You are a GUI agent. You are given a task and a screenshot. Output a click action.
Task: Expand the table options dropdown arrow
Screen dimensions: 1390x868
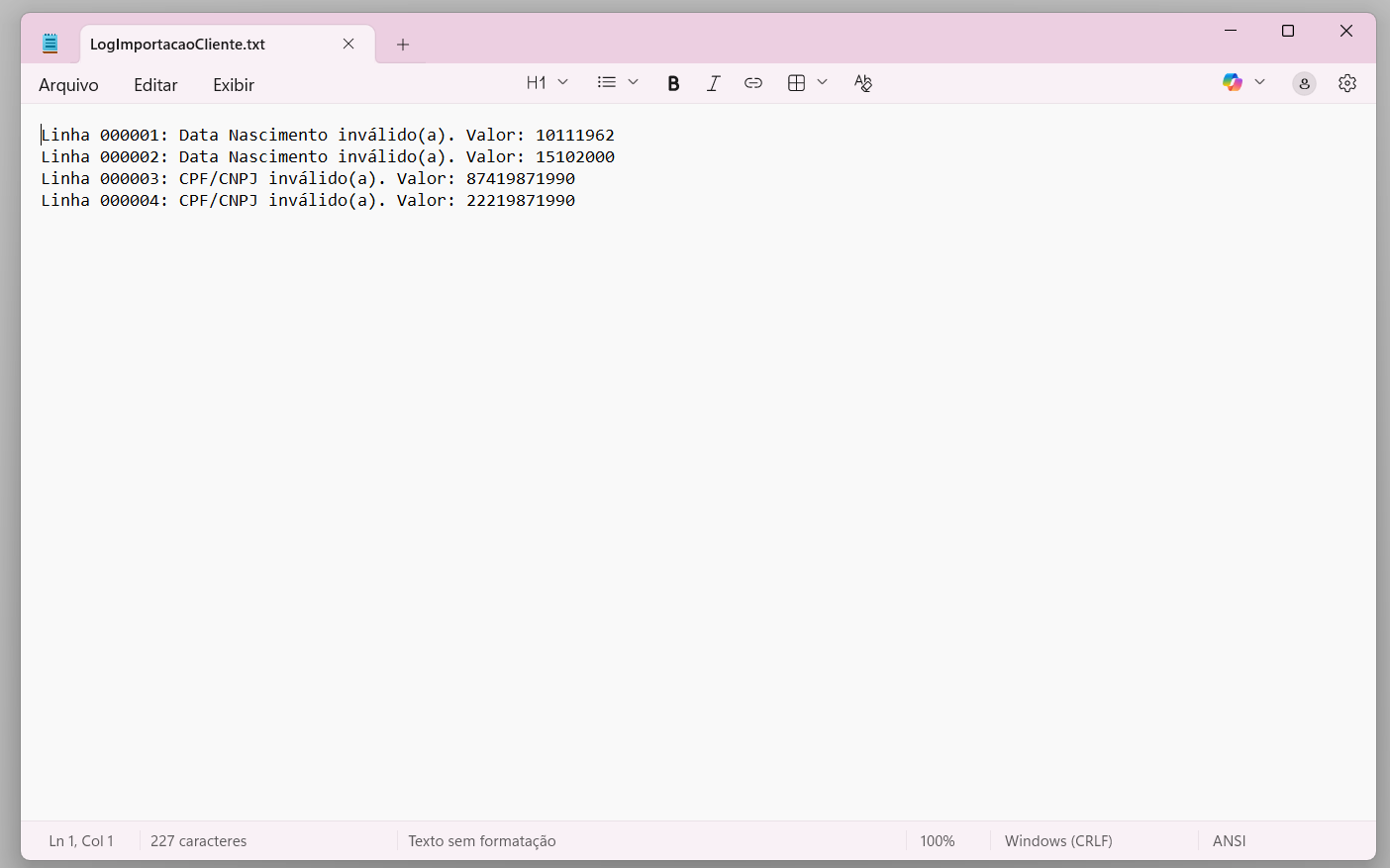[x=823, y=82]
